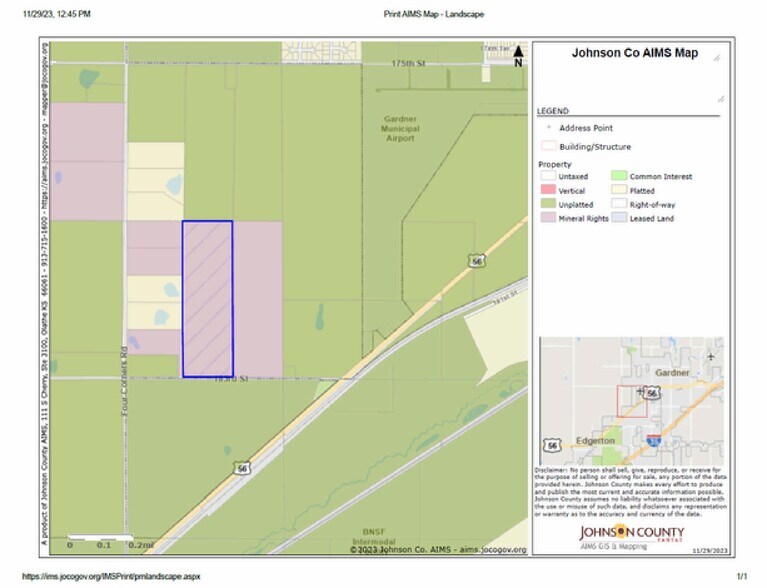Click the US 56 shield left of Edgerton
The width and height of the screenshot is (767, 588).
pos(552,444)
